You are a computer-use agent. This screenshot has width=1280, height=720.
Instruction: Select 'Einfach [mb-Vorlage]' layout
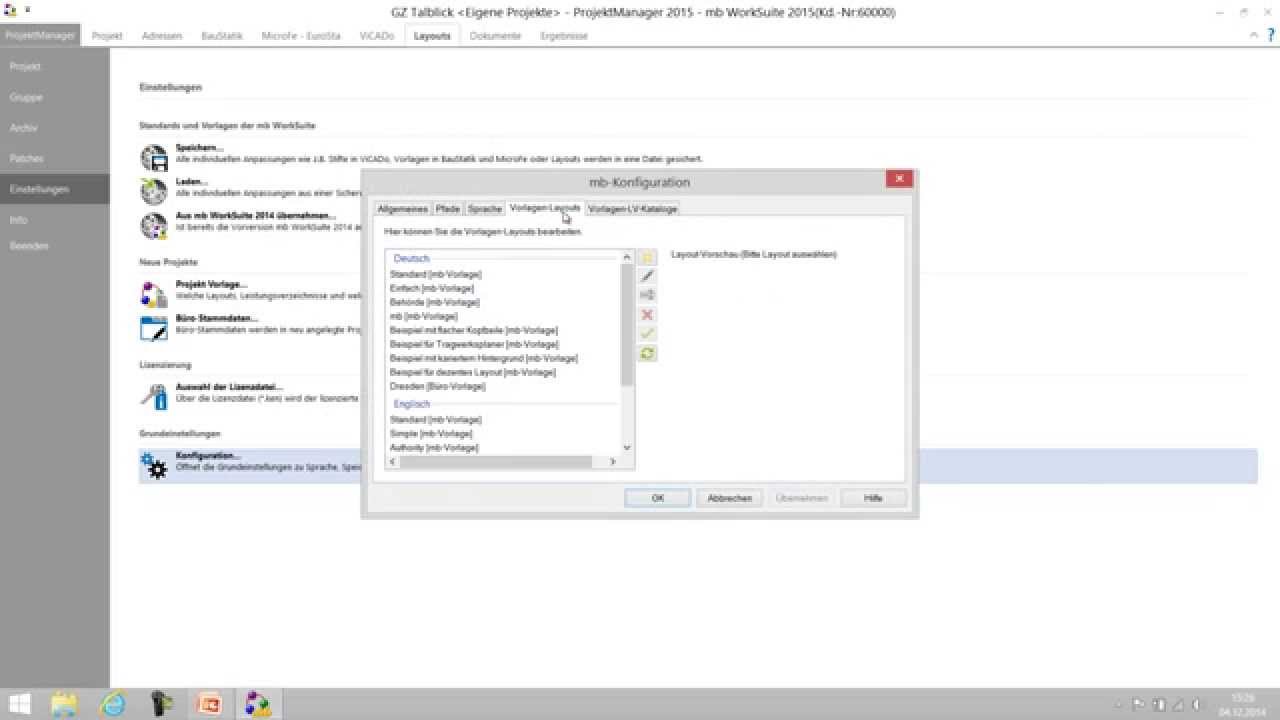[432, 288]
